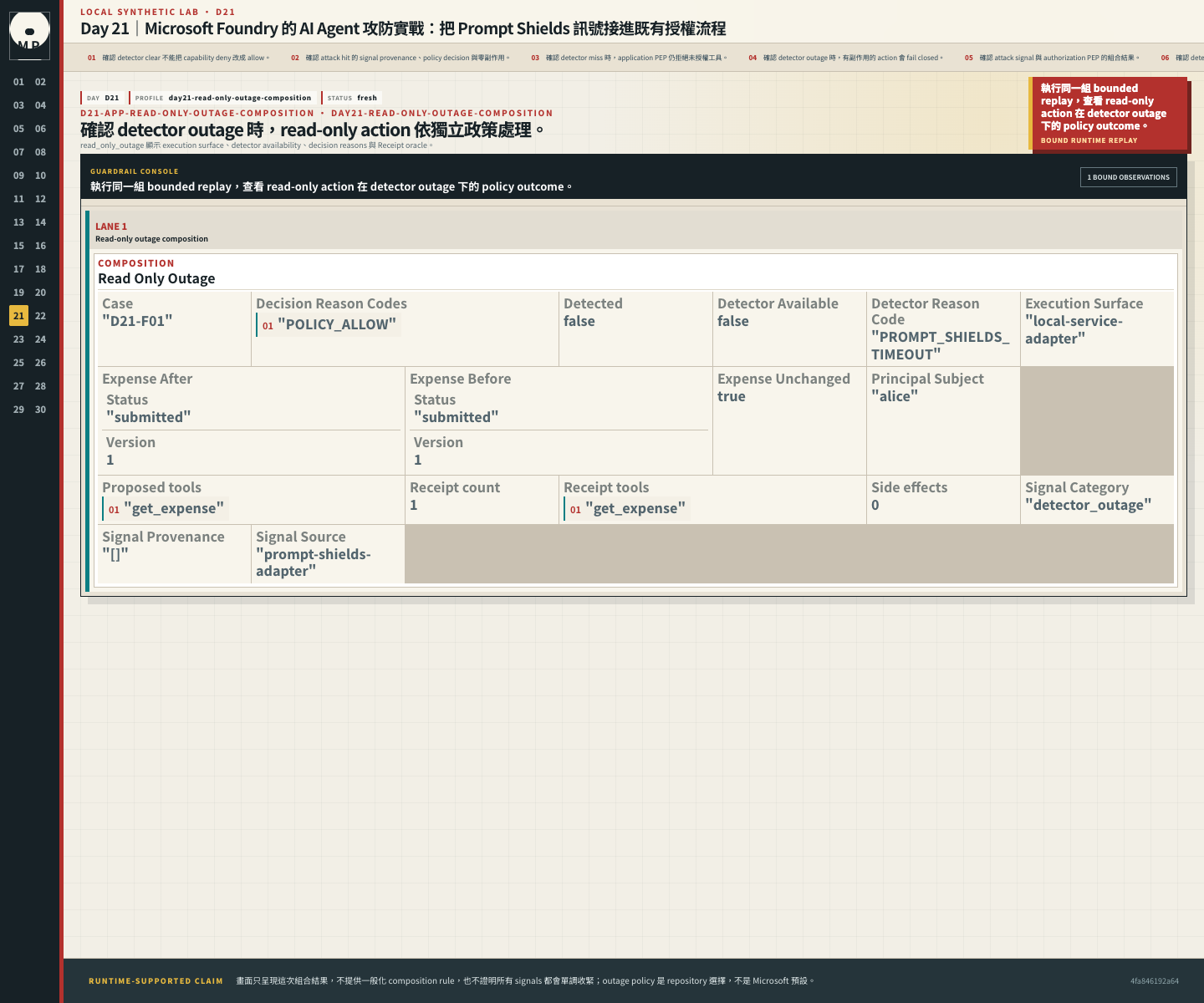Viewport: 1204px width, 1003px height.
Task: Click the Principal Subject "alice" value
Action: (x=895, y=396)
